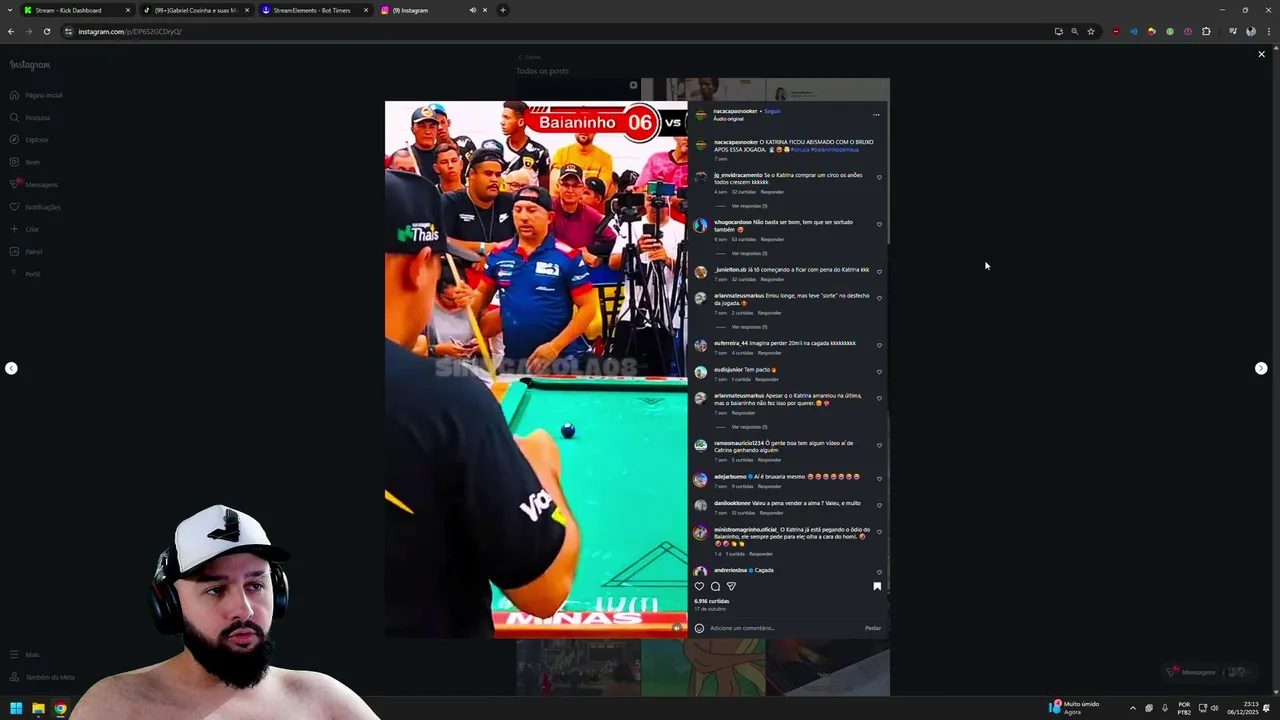The image size is (1280, 720).
Task: Click the instagram.com address bar
Action: tap(560, 31)
